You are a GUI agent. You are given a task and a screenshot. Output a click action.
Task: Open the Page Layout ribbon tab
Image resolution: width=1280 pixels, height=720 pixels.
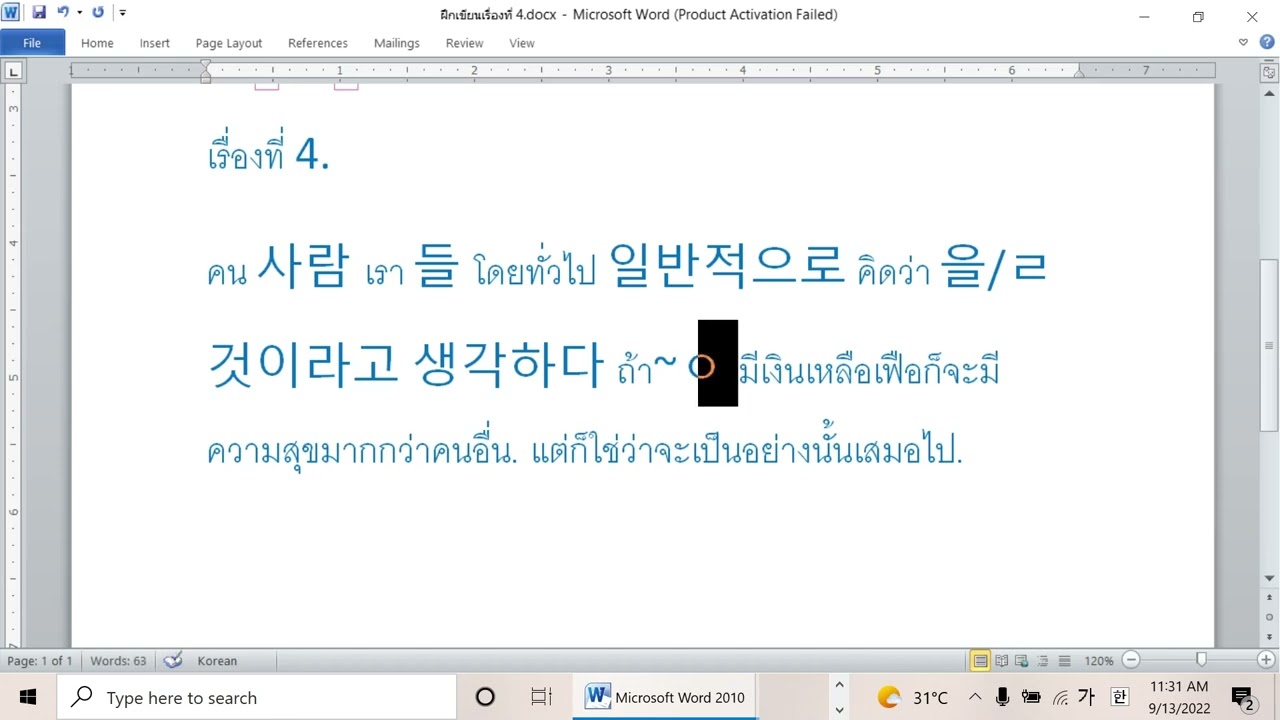(x=229, y=43)
